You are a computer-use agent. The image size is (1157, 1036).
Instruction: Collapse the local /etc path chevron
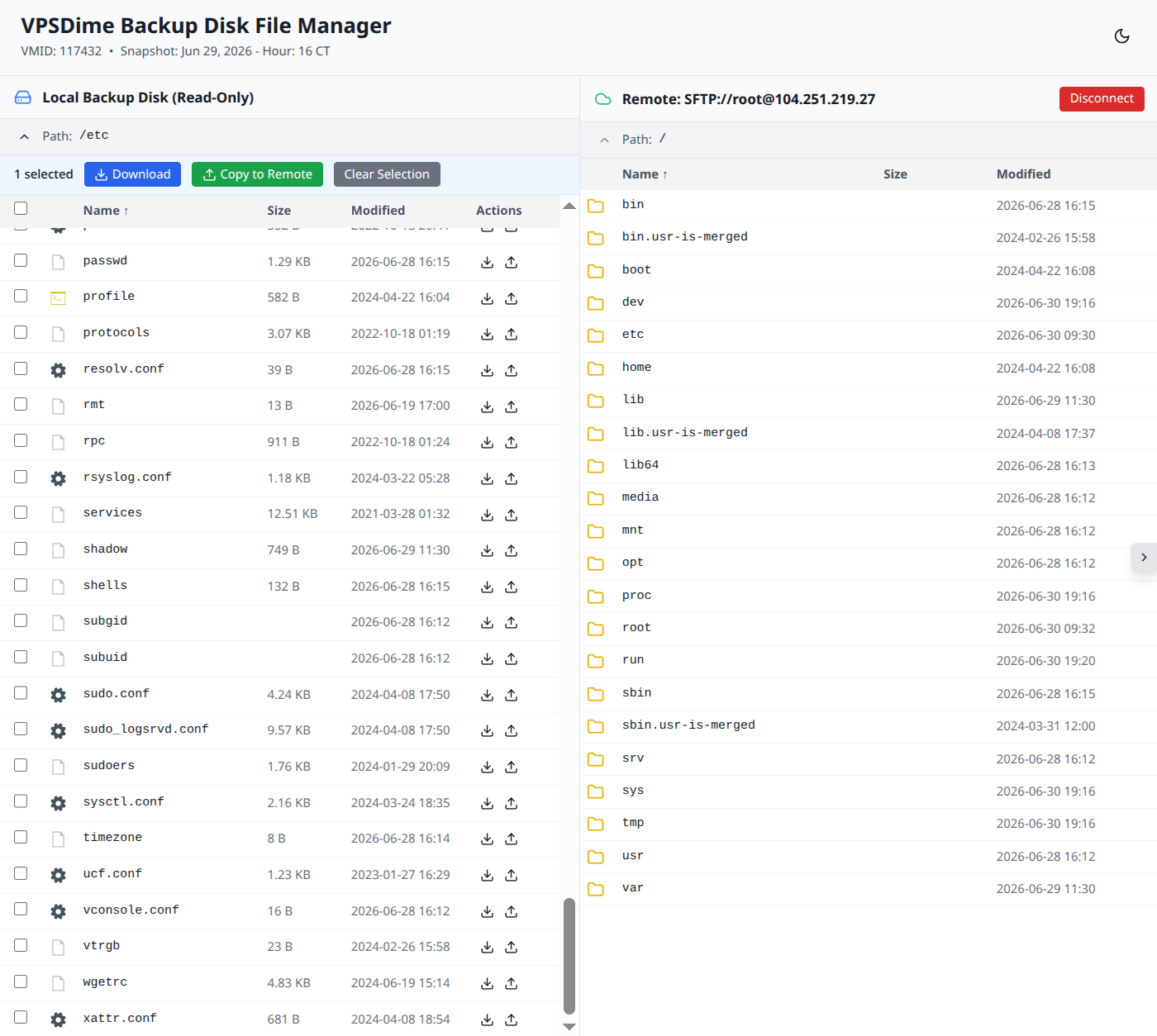coord(25,136)
